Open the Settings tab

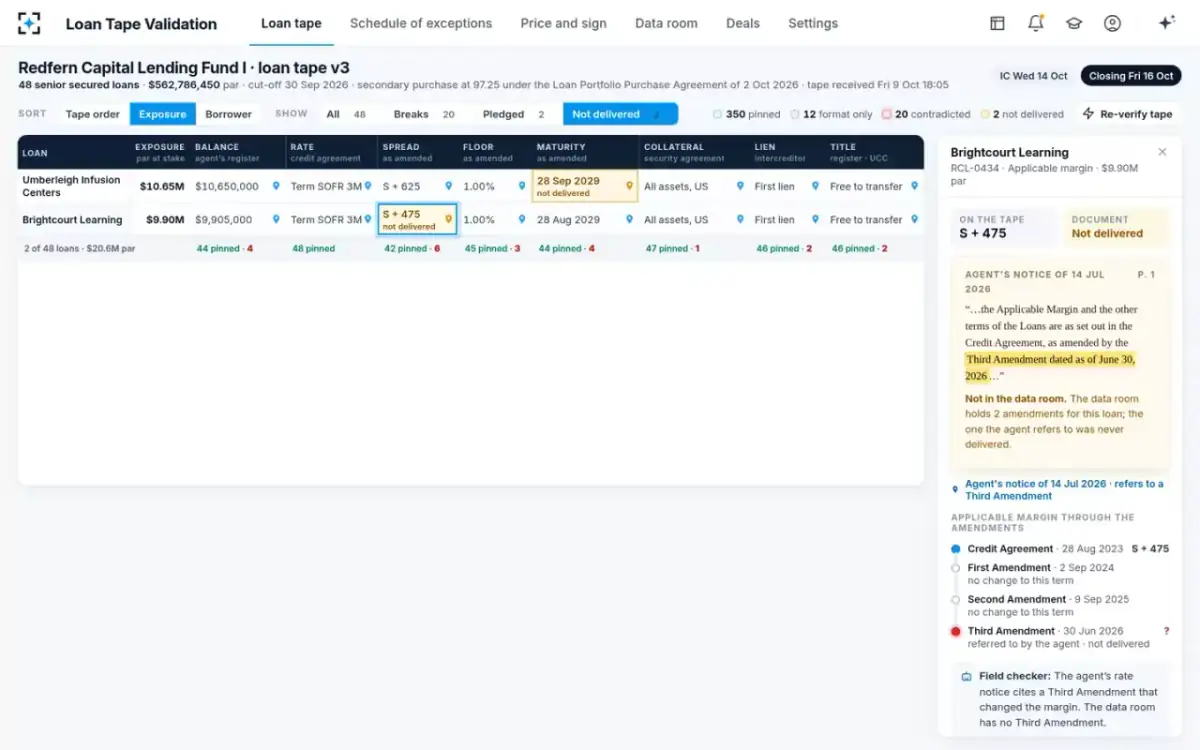pos(813,23)
